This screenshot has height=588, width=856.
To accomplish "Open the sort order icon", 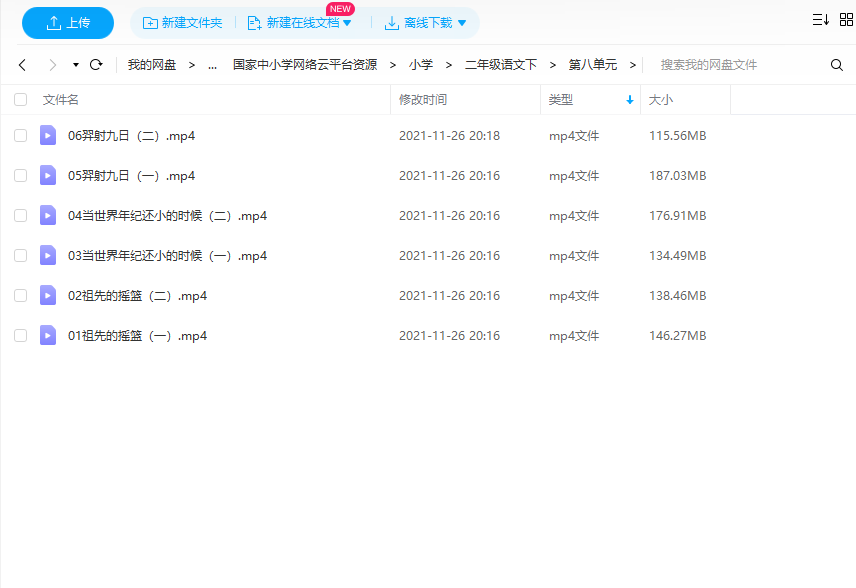I will (x=820, y=20).
